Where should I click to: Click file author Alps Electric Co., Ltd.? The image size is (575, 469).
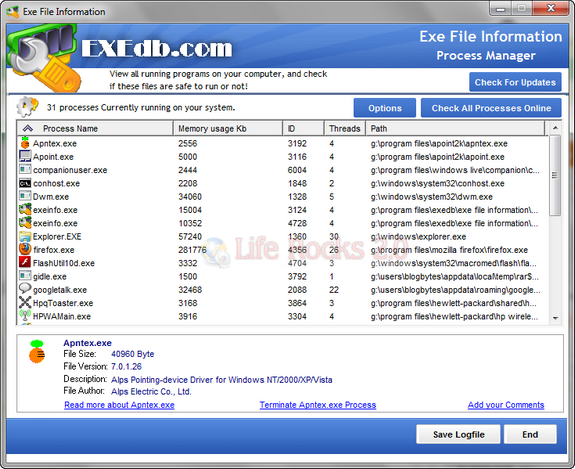click(151, 392)
